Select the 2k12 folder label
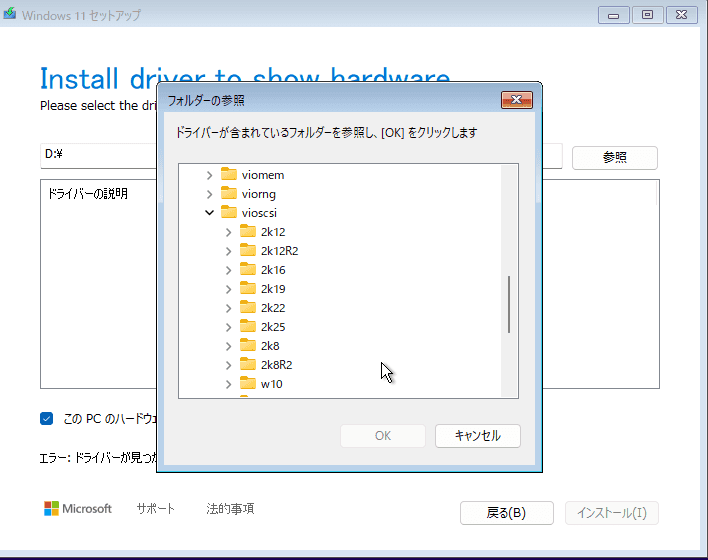This screenshot has width=708, height=560. [273, 232]
